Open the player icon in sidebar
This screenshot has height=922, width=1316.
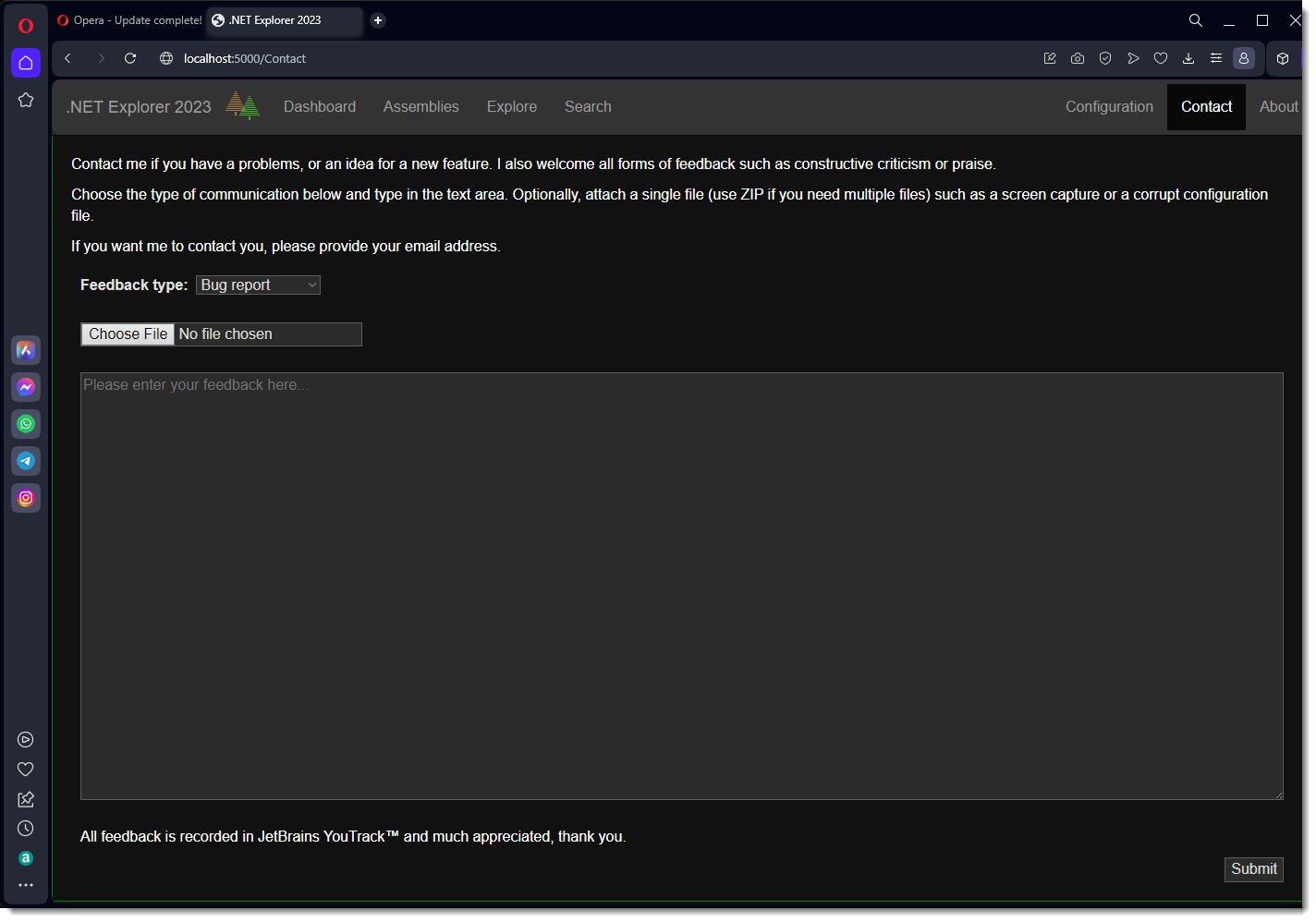[x=26, y=739]
